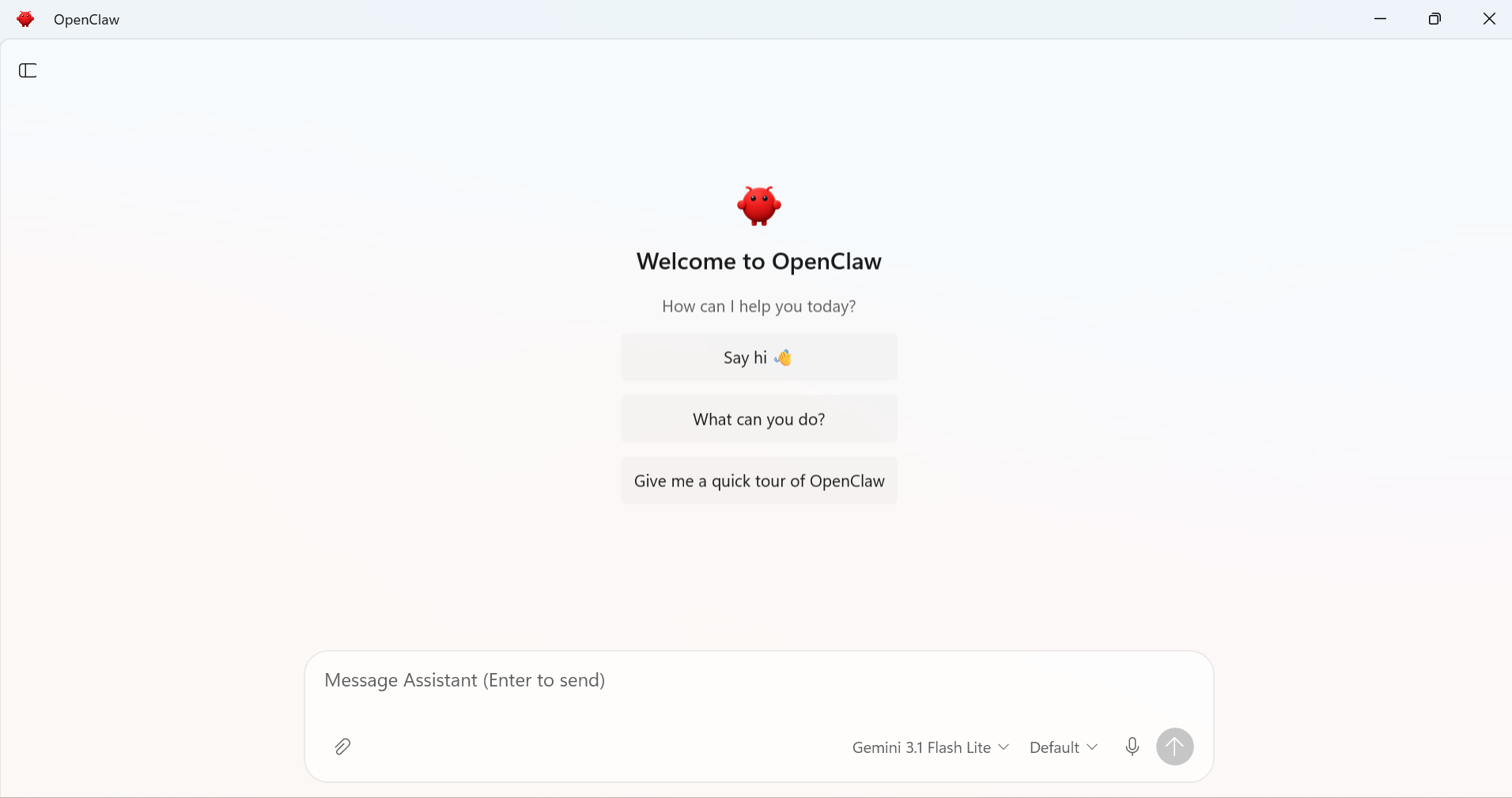Click the "How can I help you today?" text

[x=759, y=307]
